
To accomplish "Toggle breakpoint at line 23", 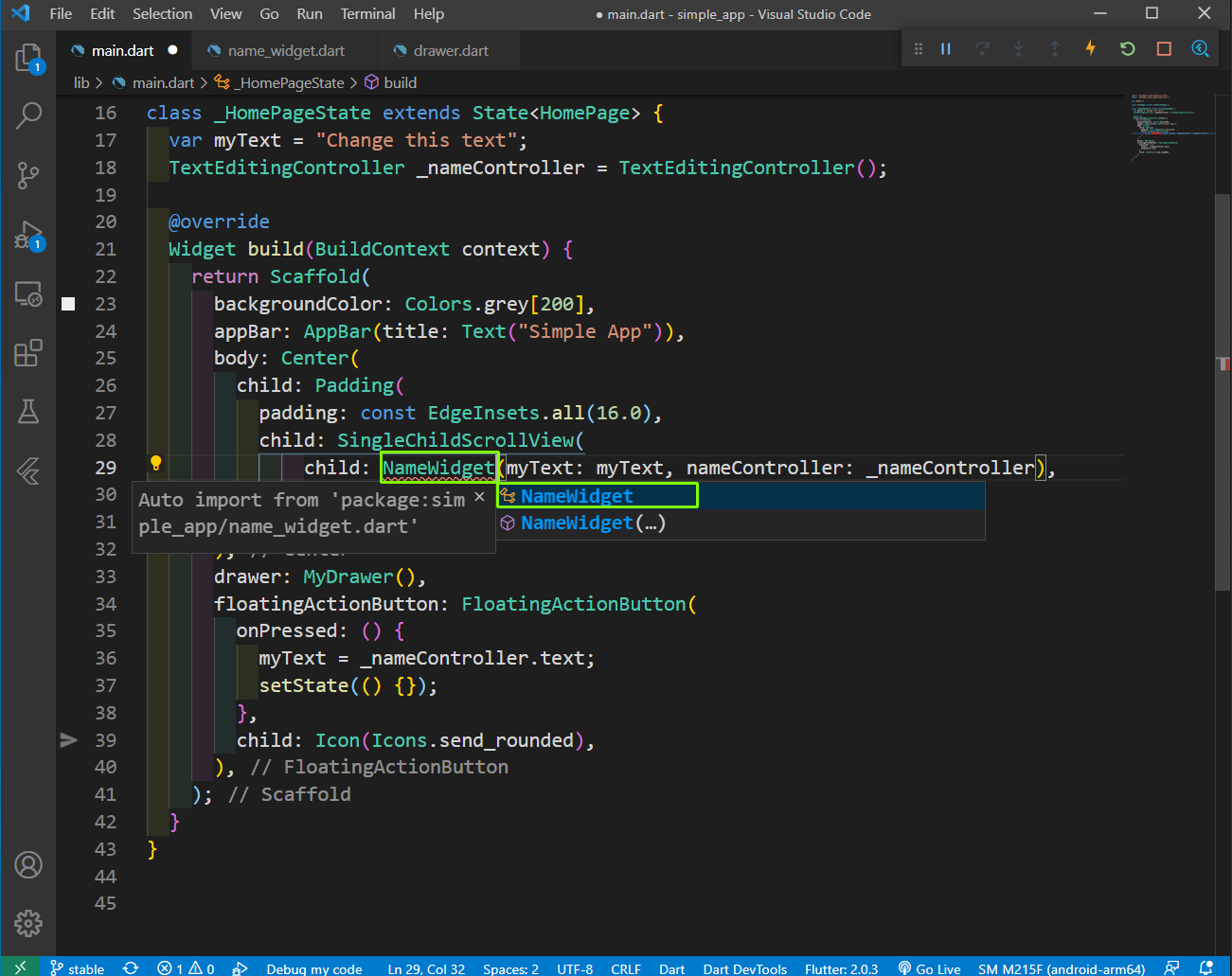I will point(68,304).
